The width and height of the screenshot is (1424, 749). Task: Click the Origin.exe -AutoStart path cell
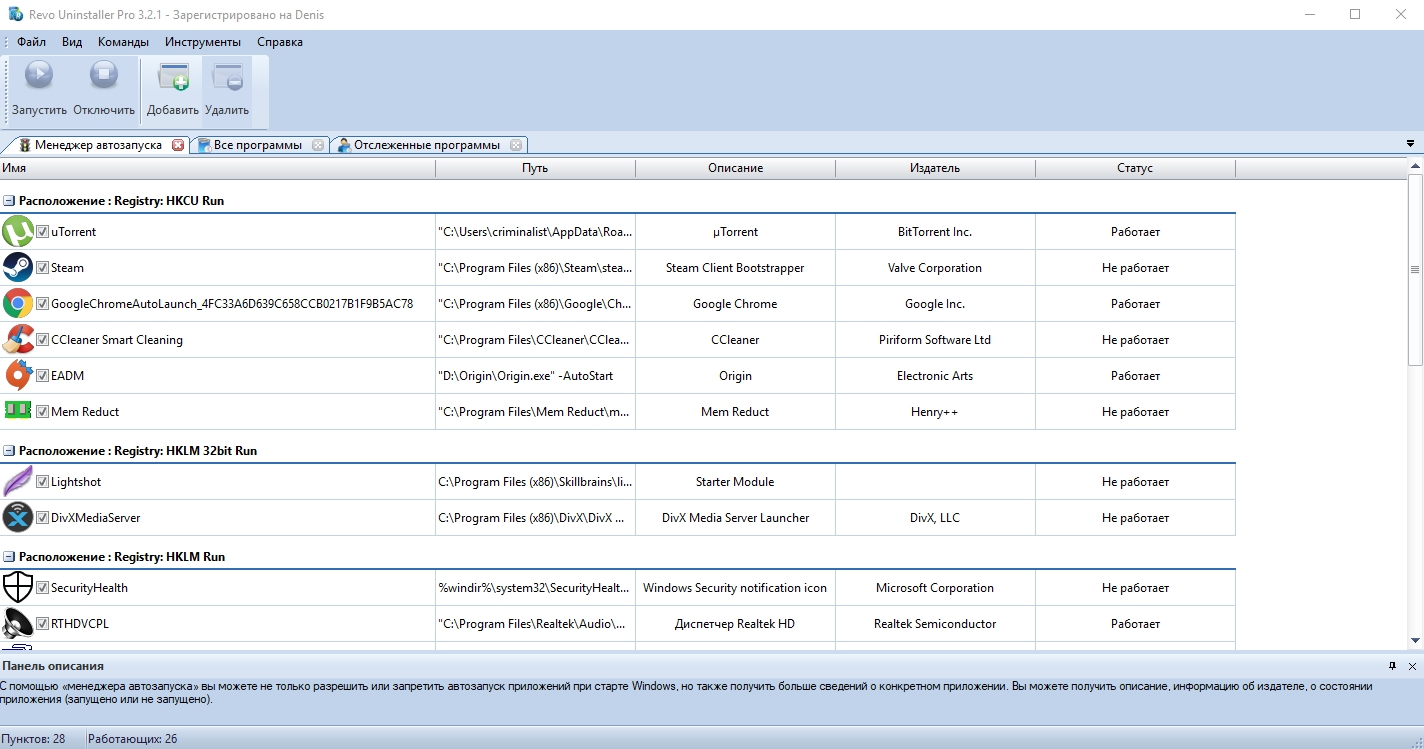536,376
